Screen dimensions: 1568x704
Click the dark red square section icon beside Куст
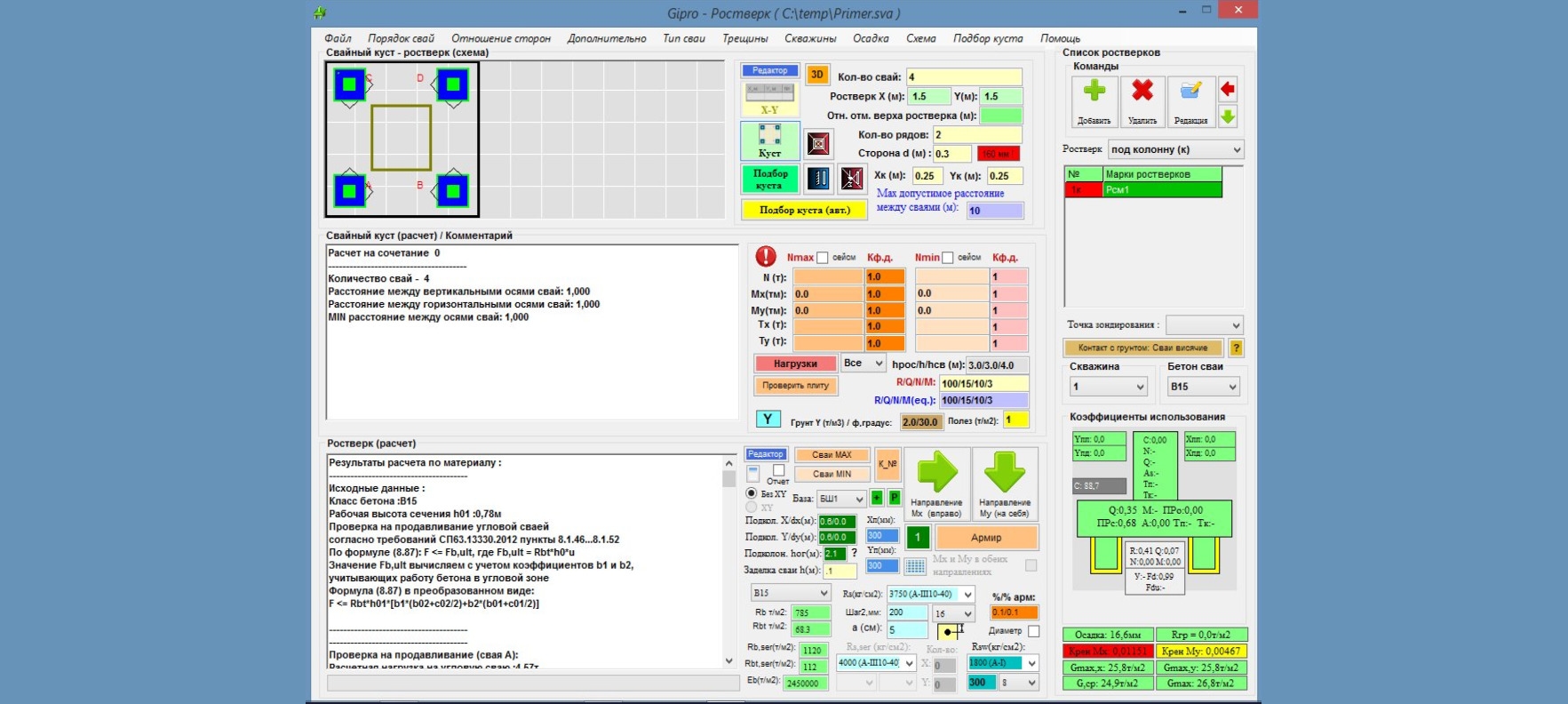pyautogui.click(x=818, y=143)
